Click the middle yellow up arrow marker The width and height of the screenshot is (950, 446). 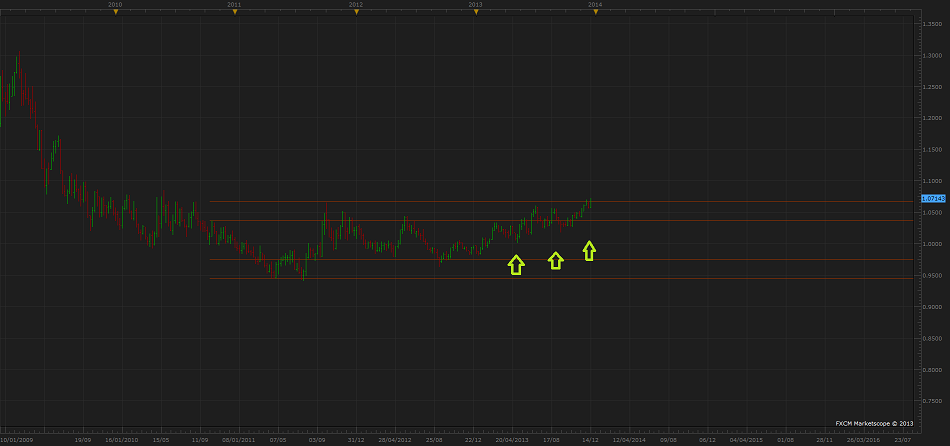point(556,260)
